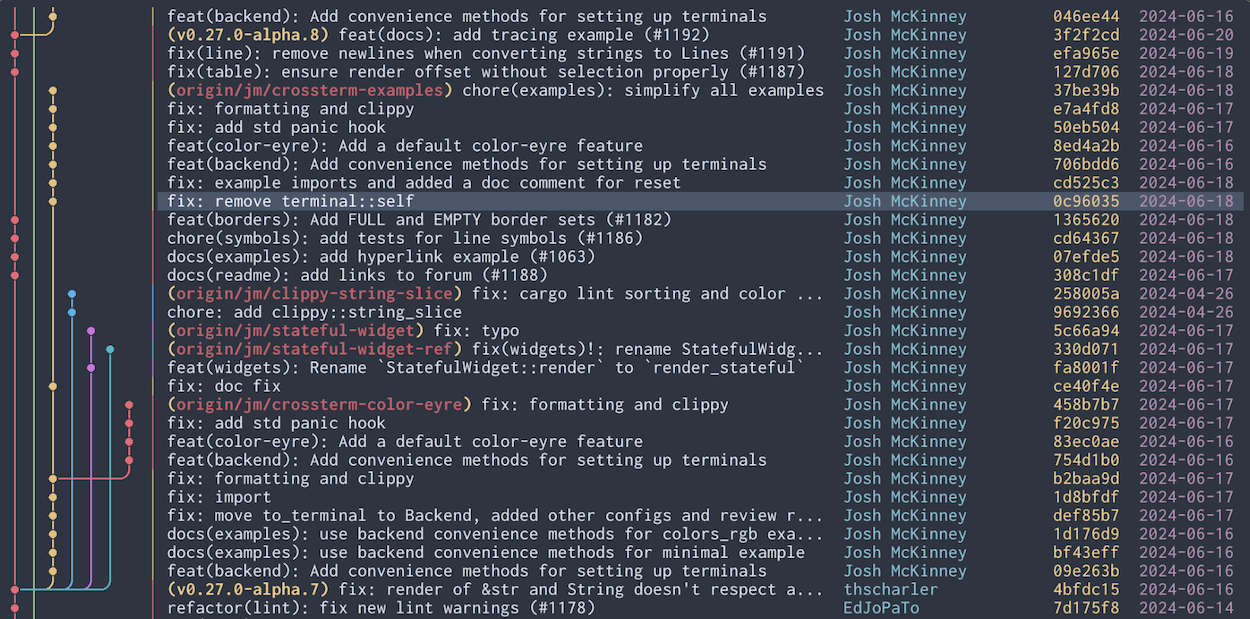Image resolution: width=1250 pixels, height=619 pixels.
Task: Click the purple graph node of "fix: typo" commit
Action: click(x=91, y=331)
